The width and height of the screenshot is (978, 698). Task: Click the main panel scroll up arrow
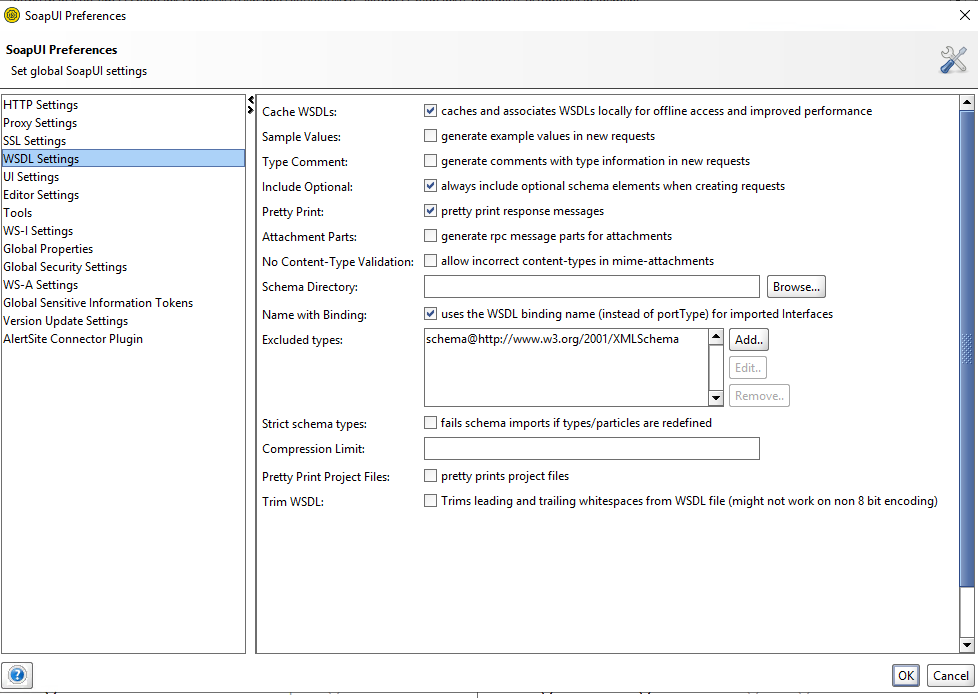point(966,103)
